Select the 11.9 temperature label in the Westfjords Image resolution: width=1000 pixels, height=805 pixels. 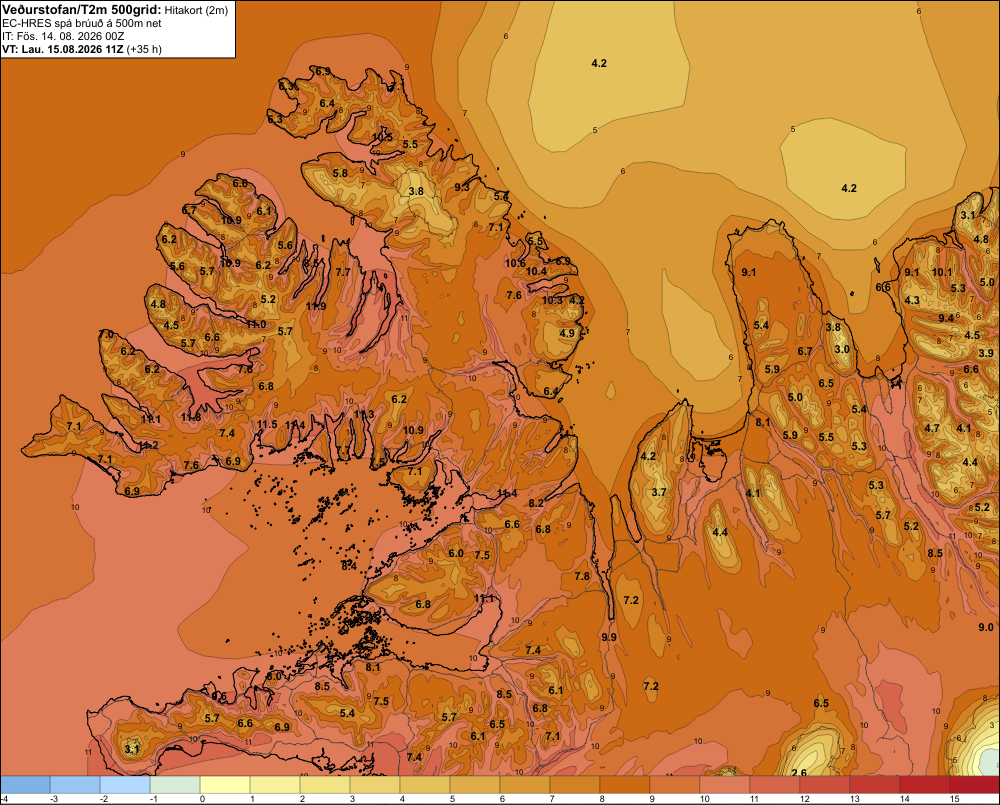[316, 306]
